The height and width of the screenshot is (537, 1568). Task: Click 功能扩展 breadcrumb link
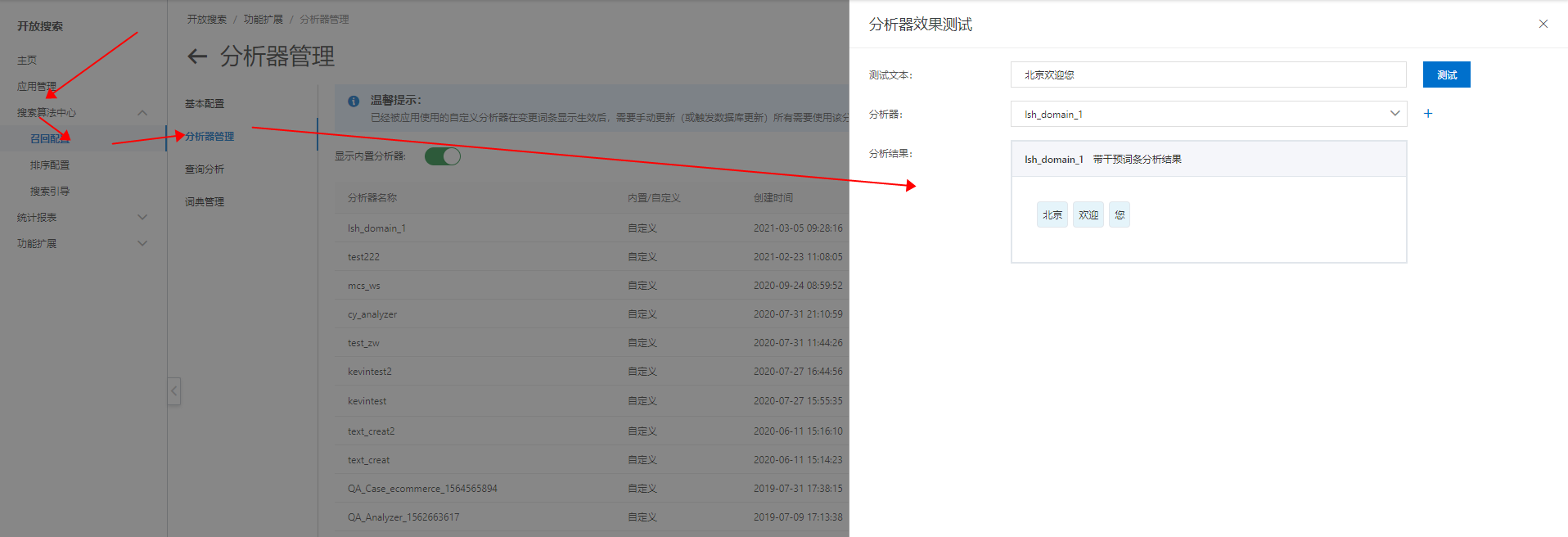point(264,20)
